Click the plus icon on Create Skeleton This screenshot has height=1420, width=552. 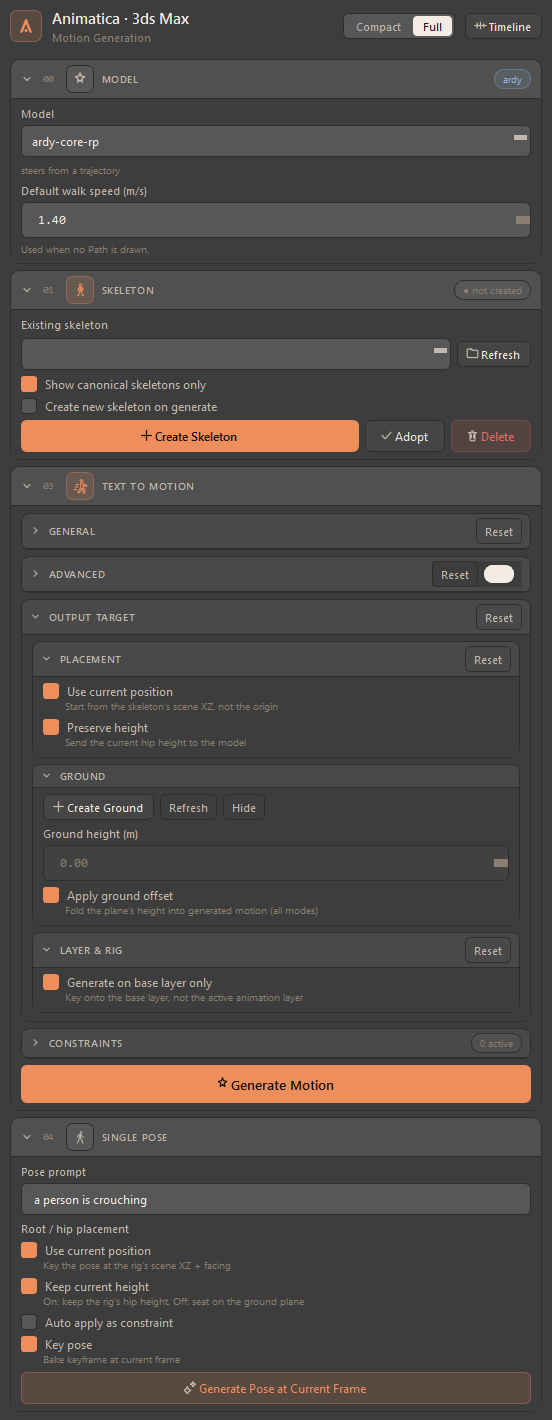pyautogui.click(x=146, y=436)
